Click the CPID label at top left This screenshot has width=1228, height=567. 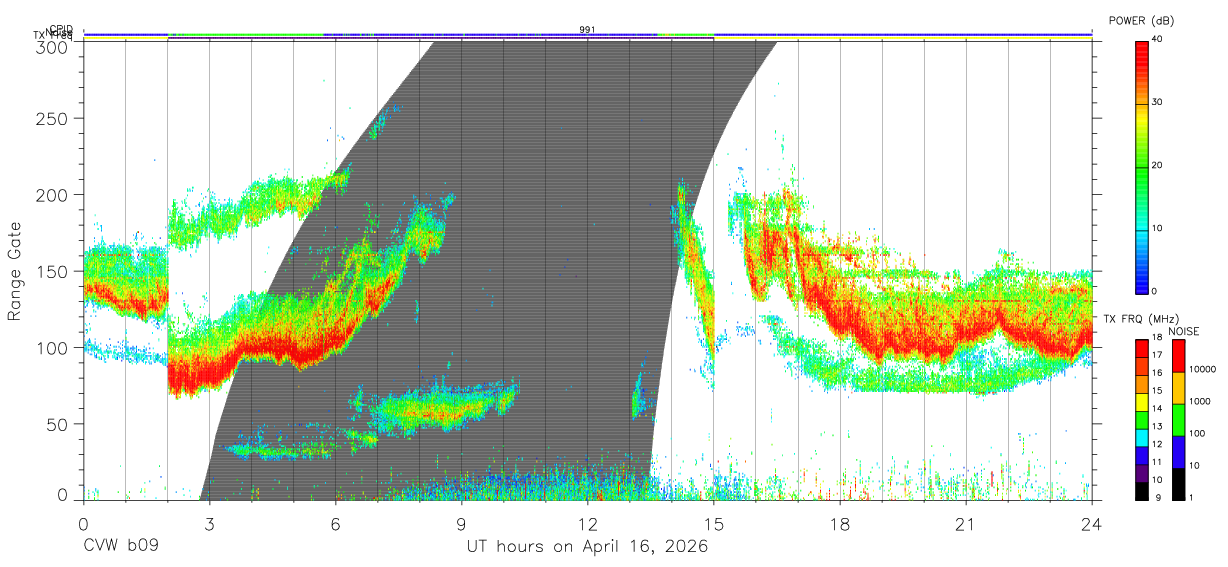point(60,29)
